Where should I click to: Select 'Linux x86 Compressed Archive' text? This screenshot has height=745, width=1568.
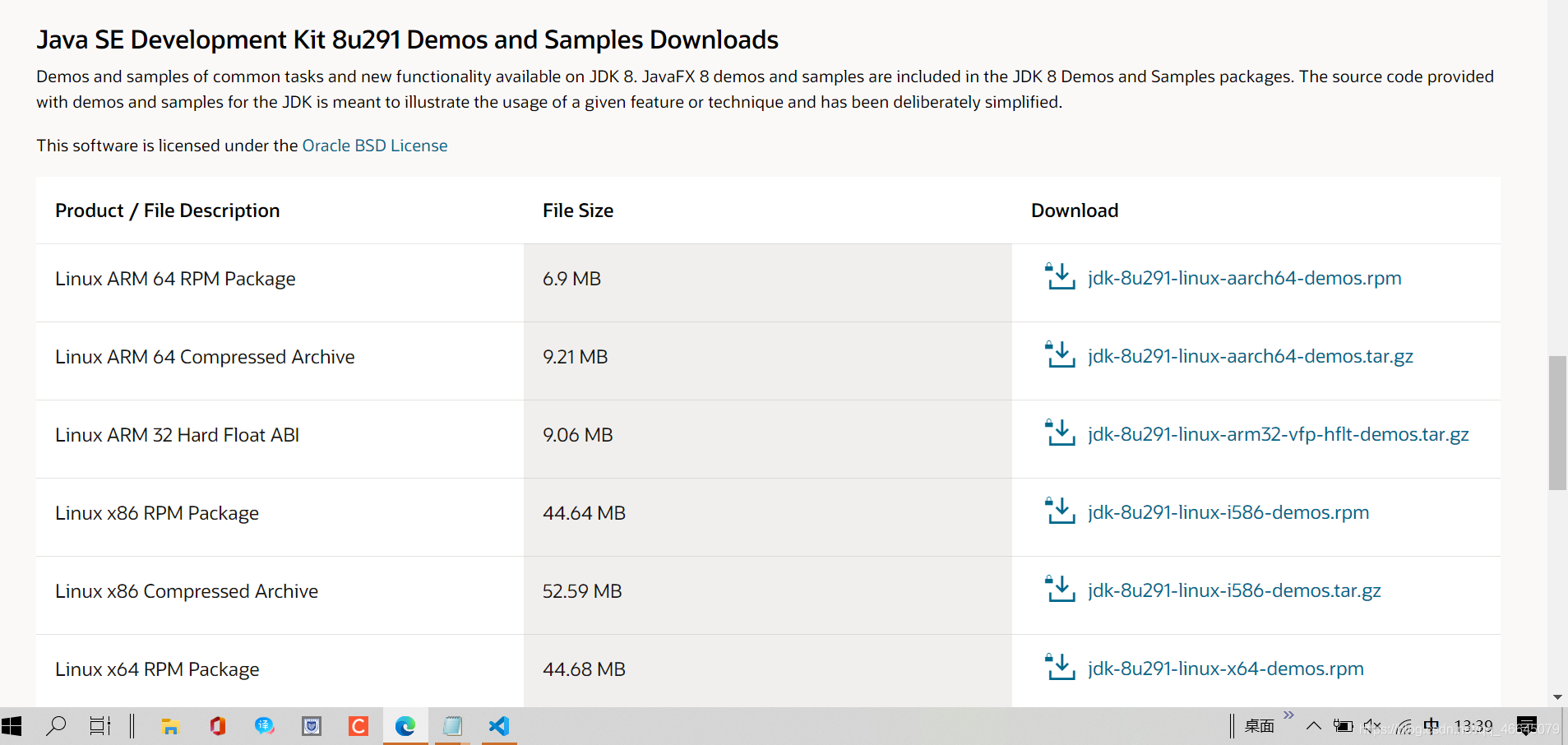187,591
